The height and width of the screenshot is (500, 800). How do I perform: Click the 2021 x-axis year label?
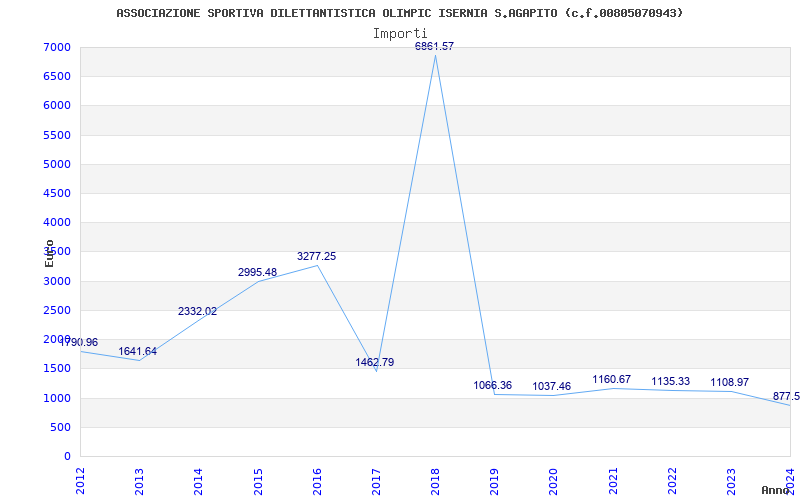pyautogui.click(x=613, y=481)
